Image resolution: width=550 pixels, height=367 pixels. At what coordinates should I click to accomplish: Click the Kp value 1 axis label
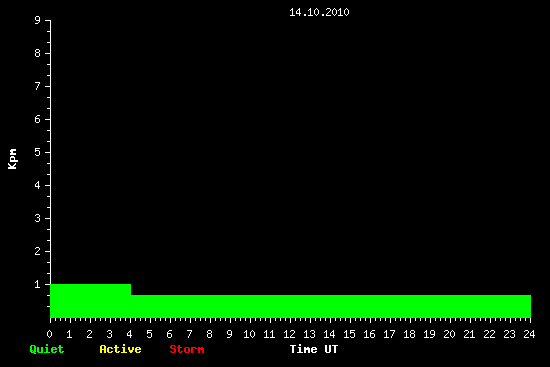38,284
